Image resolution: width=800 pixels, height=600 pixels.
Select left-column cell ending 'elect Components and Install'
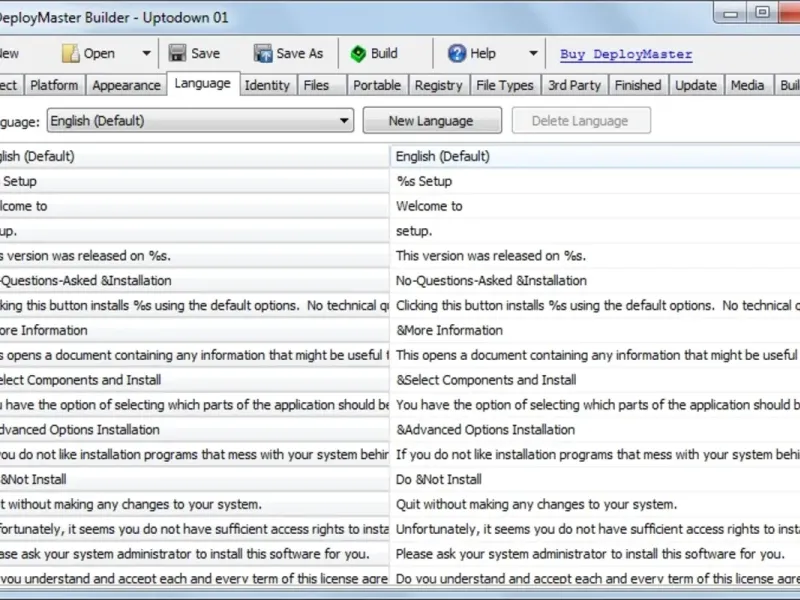coord(194,380)
